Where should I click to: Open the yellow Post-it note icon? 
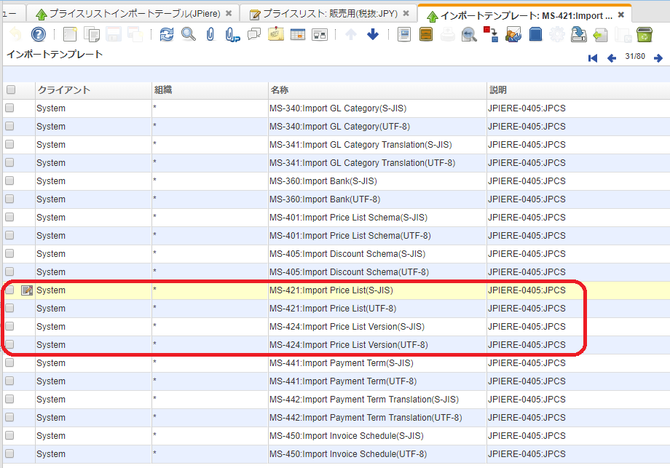(x=276, y=34)
